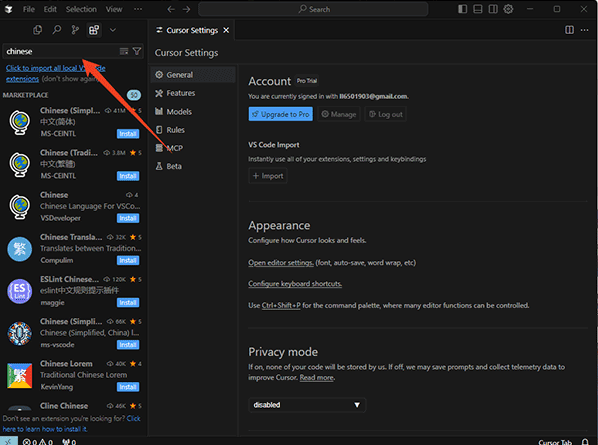Viewport: 598px width, 445px height.
Task: Click the top Search command bar
Action: (x=313, y=9)
